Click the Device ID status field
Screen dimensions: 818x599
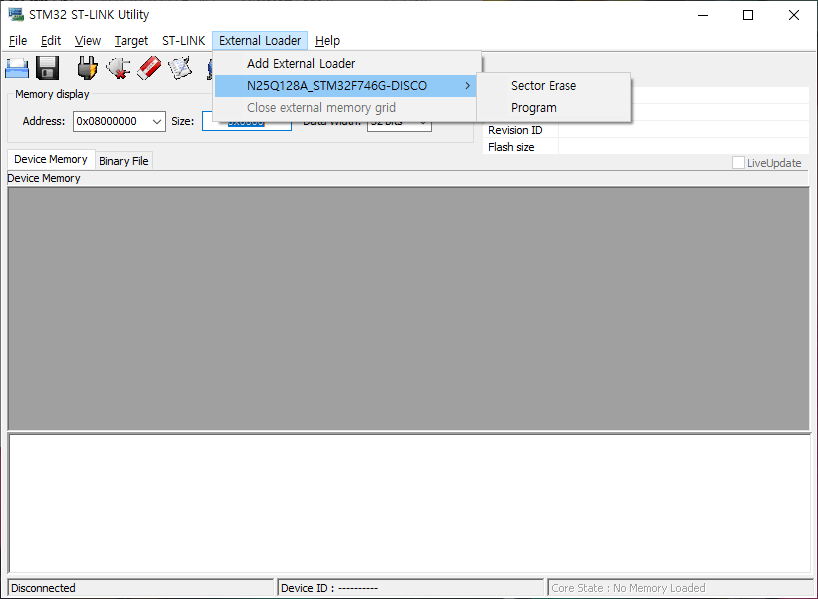coord(411,588)
